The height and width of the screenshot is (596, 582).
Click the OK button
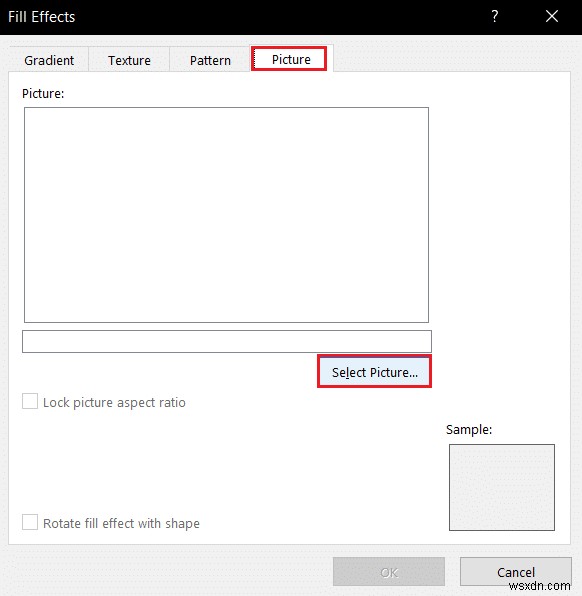[x=389, y=572]
